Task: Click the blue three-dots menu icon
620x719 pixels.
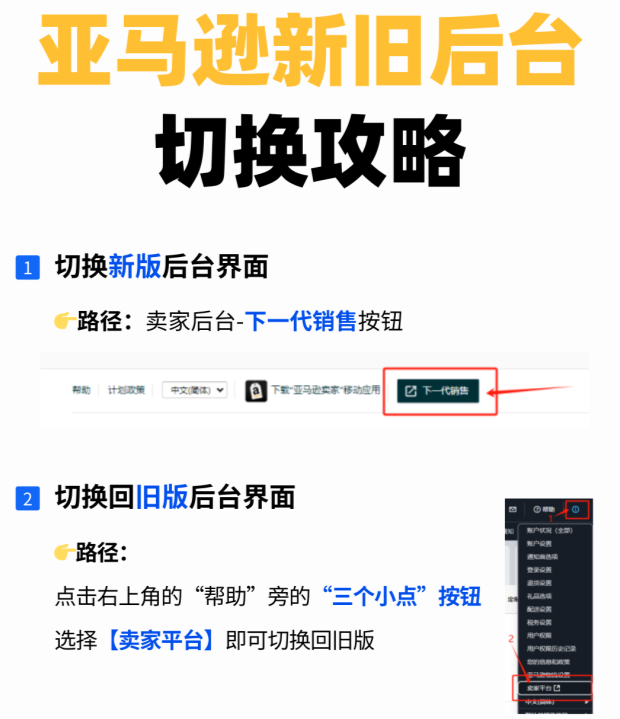Action: 576,509
